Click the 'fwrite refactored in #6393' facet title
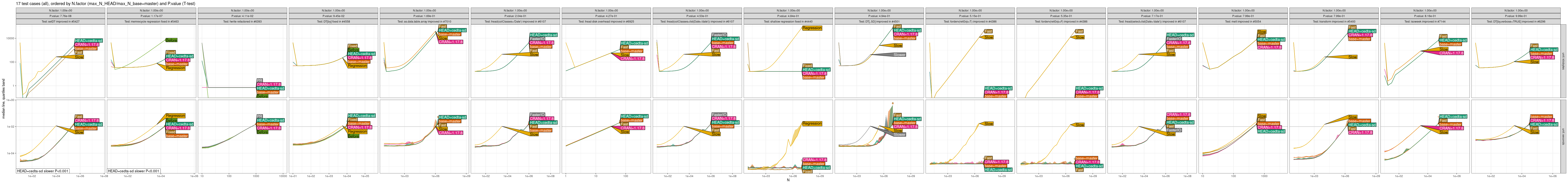Image resolution: width=1568 pixels, height=184 pixels. coord(242,21)
